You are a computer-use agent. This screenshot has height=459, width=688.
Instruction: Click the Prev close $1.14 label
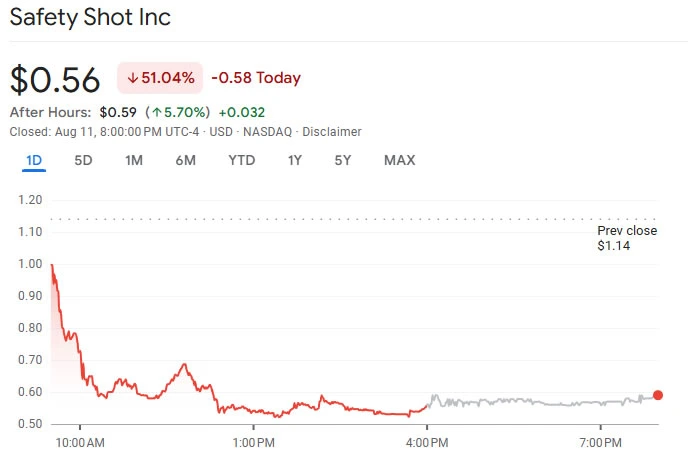627,238
